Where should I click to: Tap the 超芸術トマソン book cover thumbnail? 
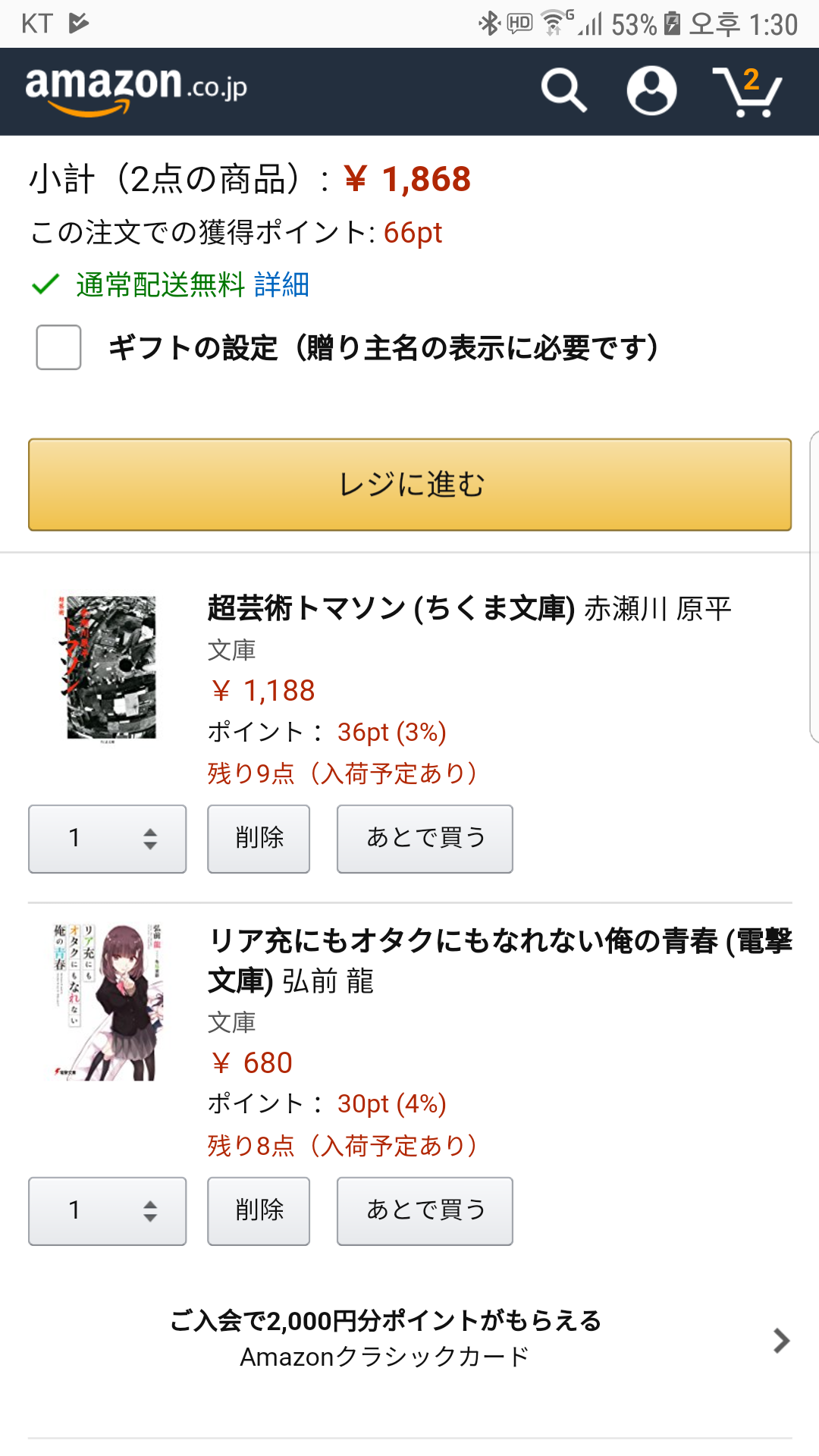[x=111, y=667]
